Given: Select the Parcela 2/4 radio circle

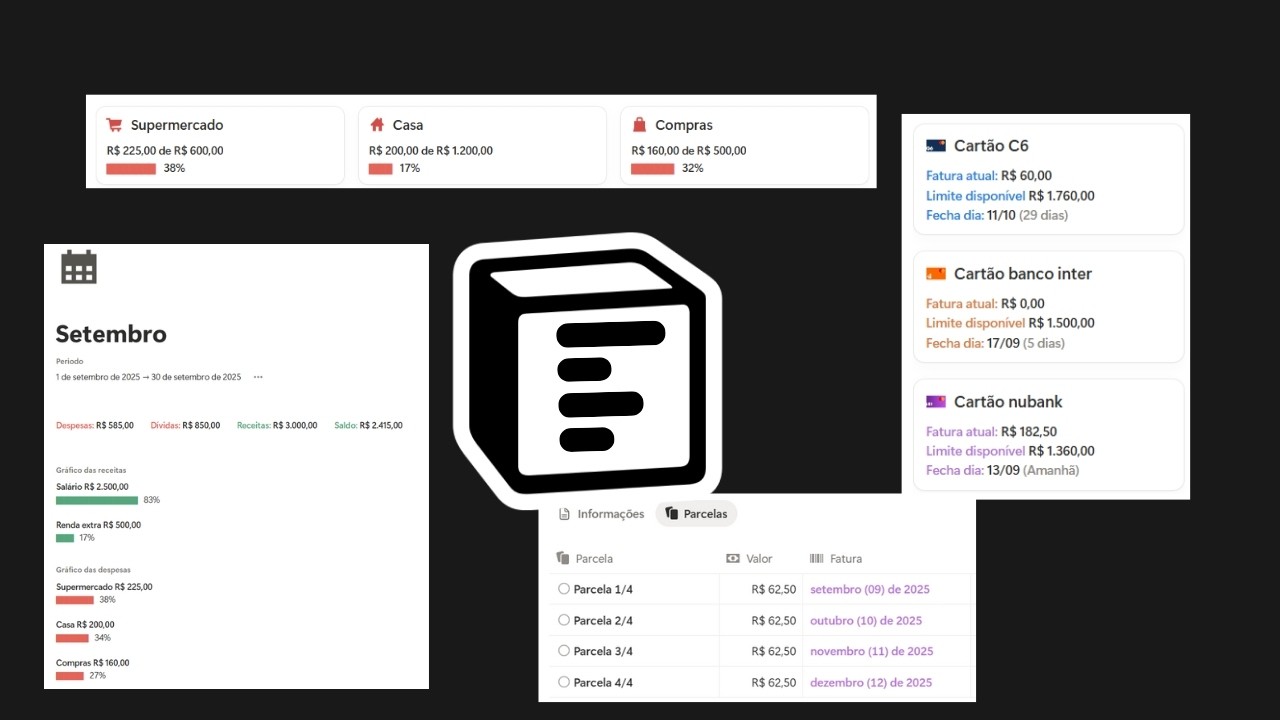Looking at the screenshot, I should [564, 620].
